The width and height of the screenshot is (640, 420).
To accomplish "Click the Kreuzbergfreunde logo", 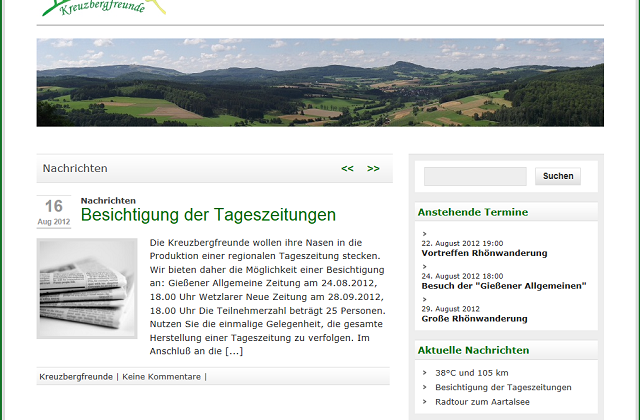I will (x=104, y=7).
